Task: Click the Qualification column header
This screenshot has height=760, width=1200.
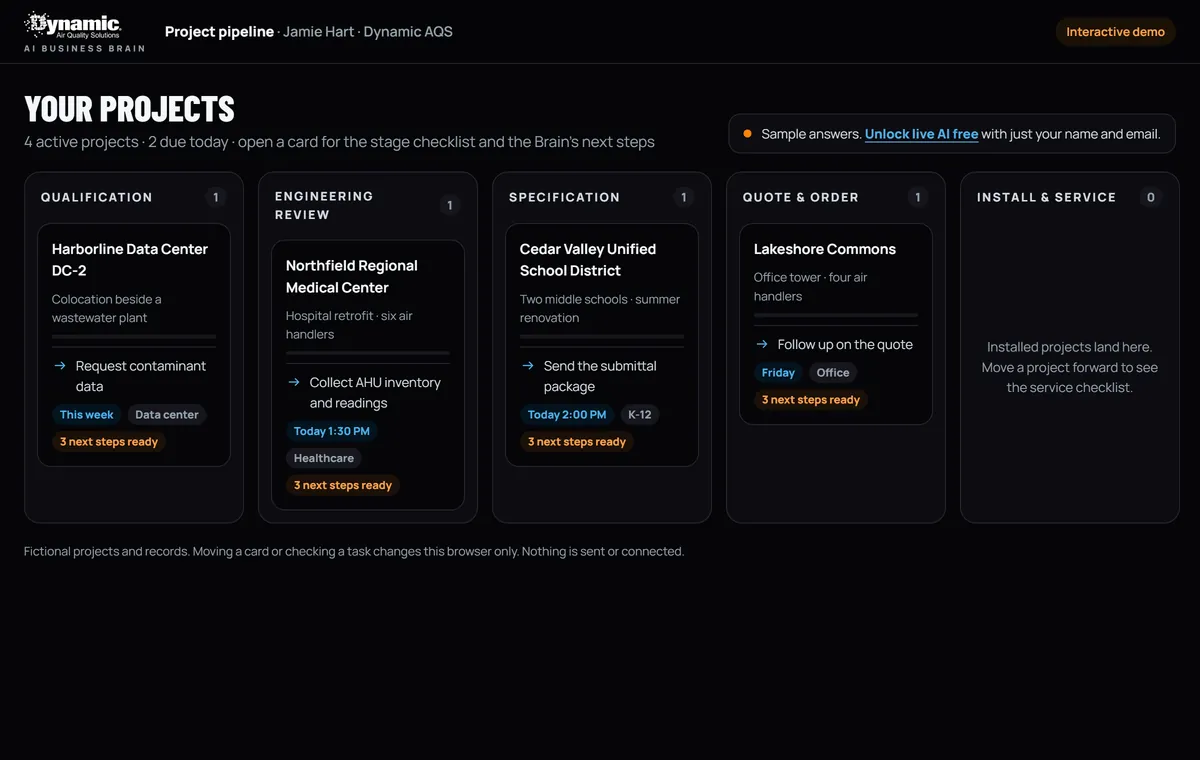Action: coord(97,198)
